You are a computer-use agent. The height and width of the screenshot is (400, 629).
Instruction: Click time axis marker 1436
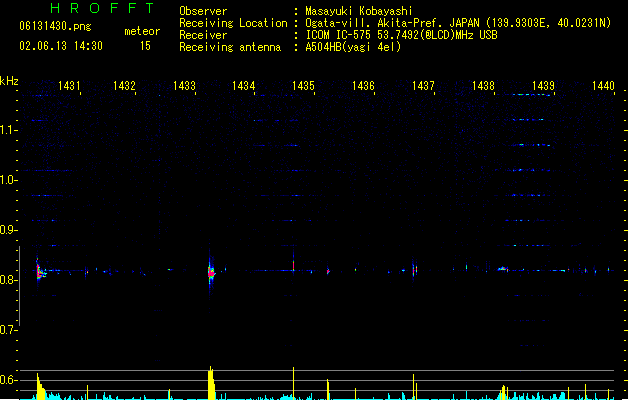(363, 85)
